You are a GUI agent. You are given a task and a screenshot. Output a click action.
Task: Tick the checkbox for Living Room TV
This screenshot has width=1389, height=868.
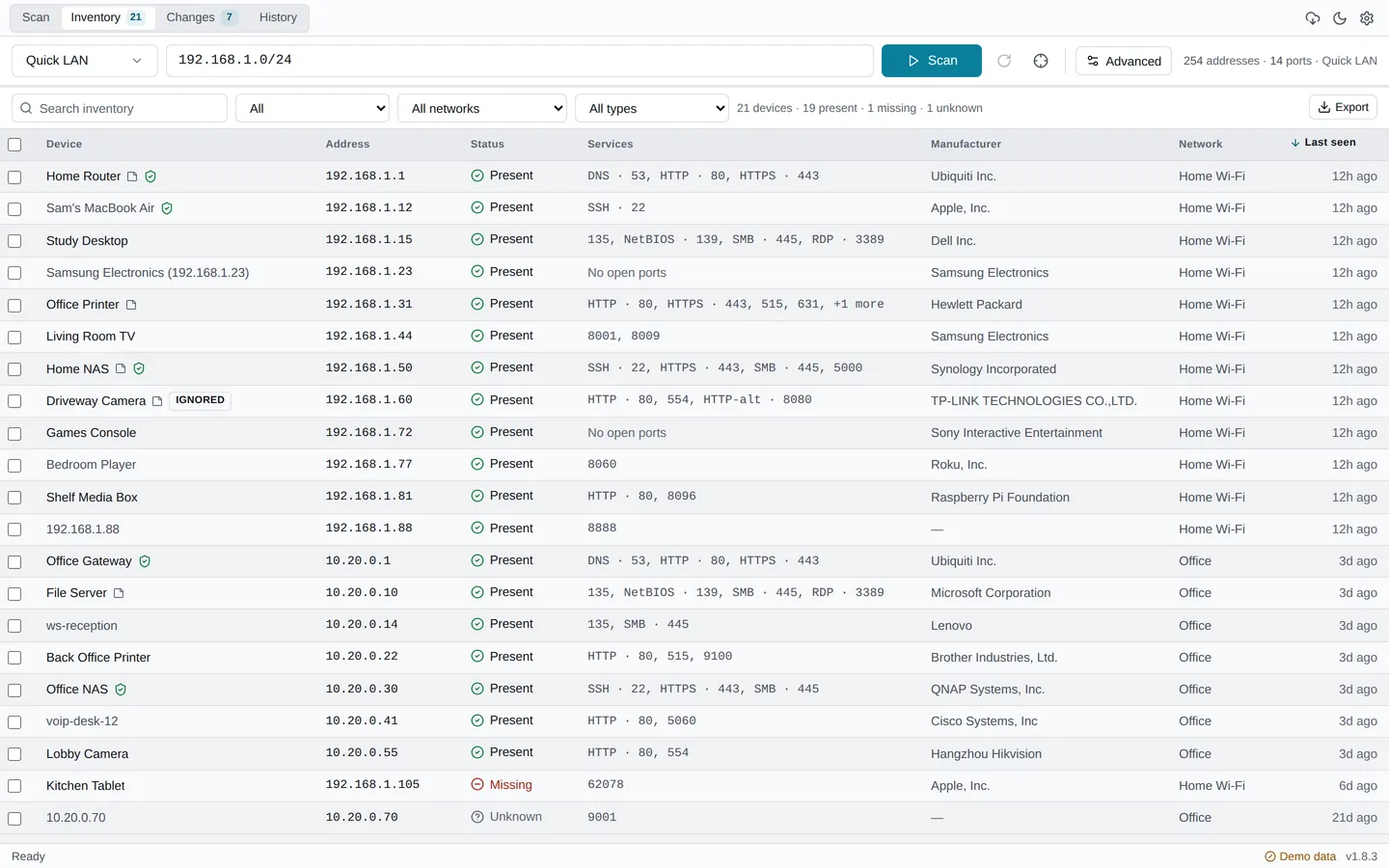pos(14,338)
